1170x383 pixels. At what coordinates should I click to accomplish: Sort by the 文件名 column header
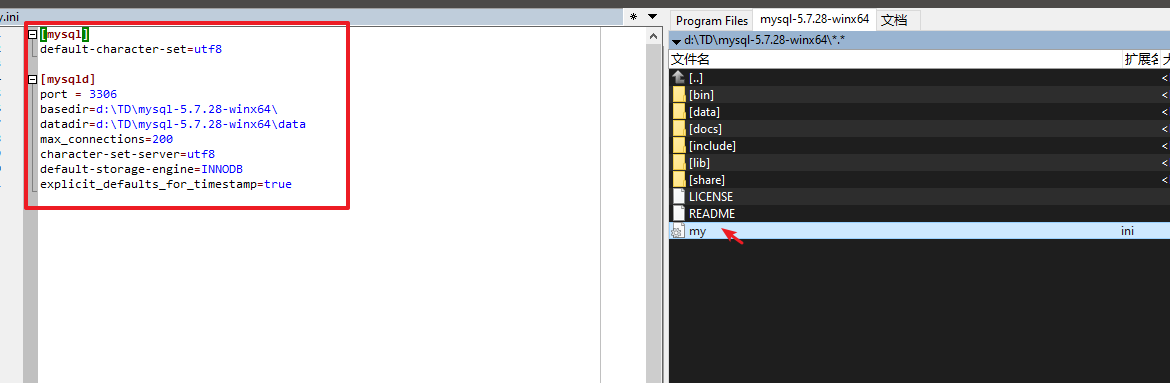[895, 59]
